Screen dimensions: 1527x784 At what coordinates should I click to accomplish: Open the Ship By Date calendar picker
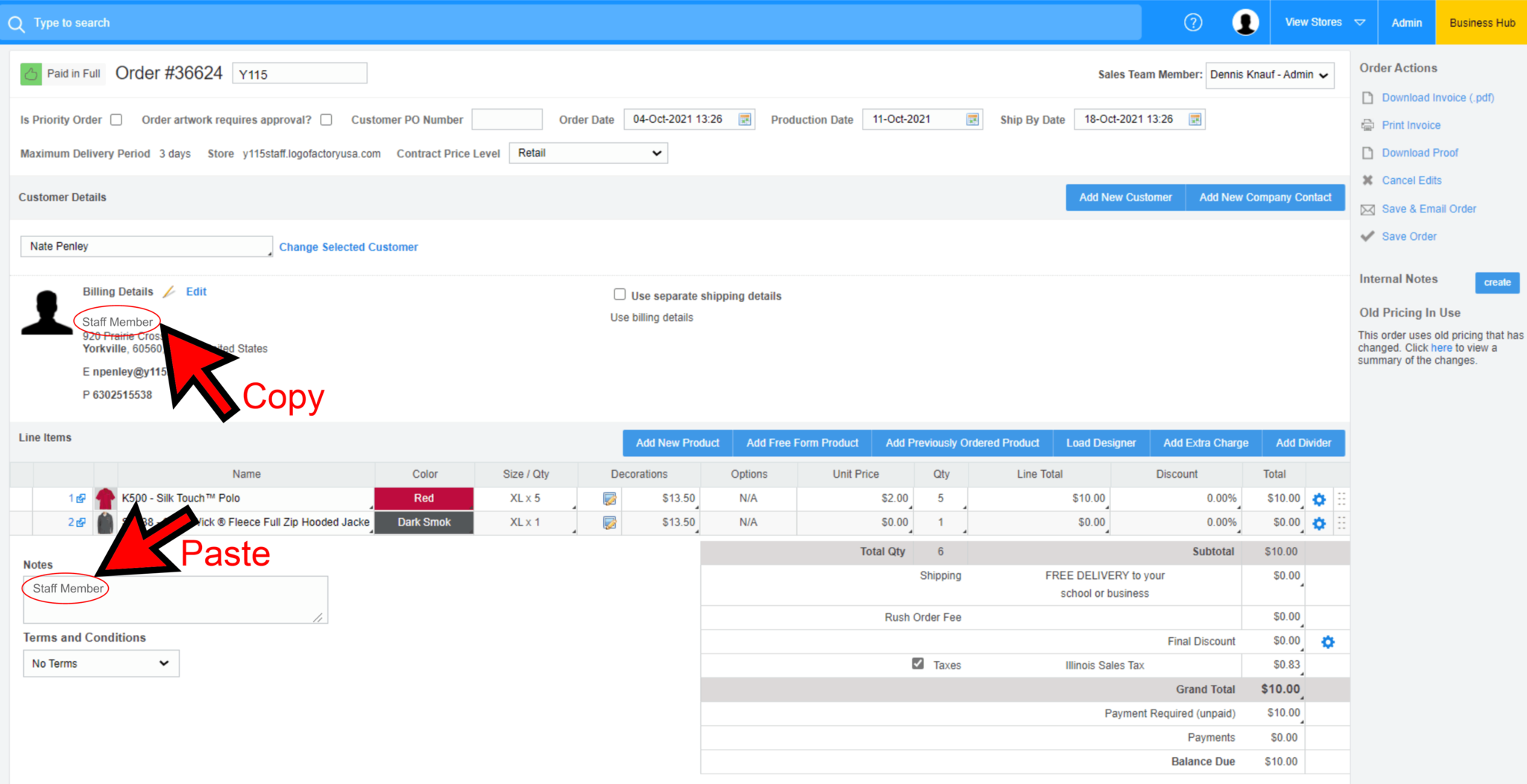[x=1194, y=119]
